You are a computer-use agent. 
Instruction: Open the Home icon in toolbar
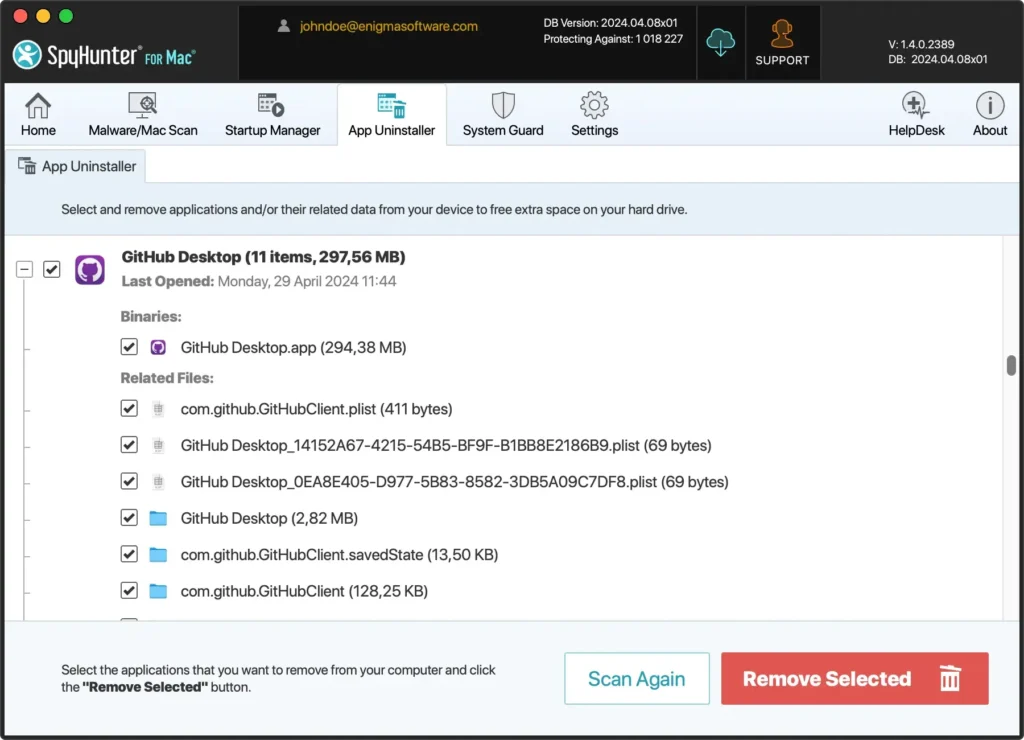pyautogui.click(x=38, y=106)
